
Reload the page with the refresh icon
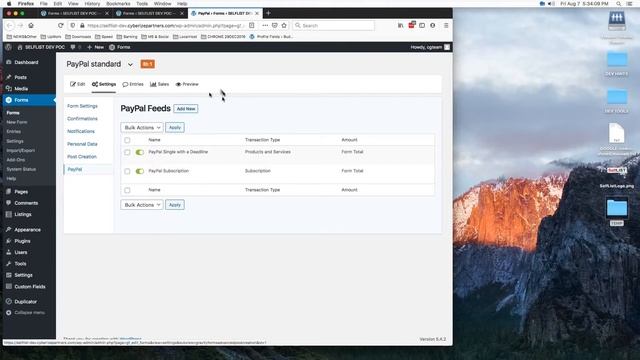60,25
